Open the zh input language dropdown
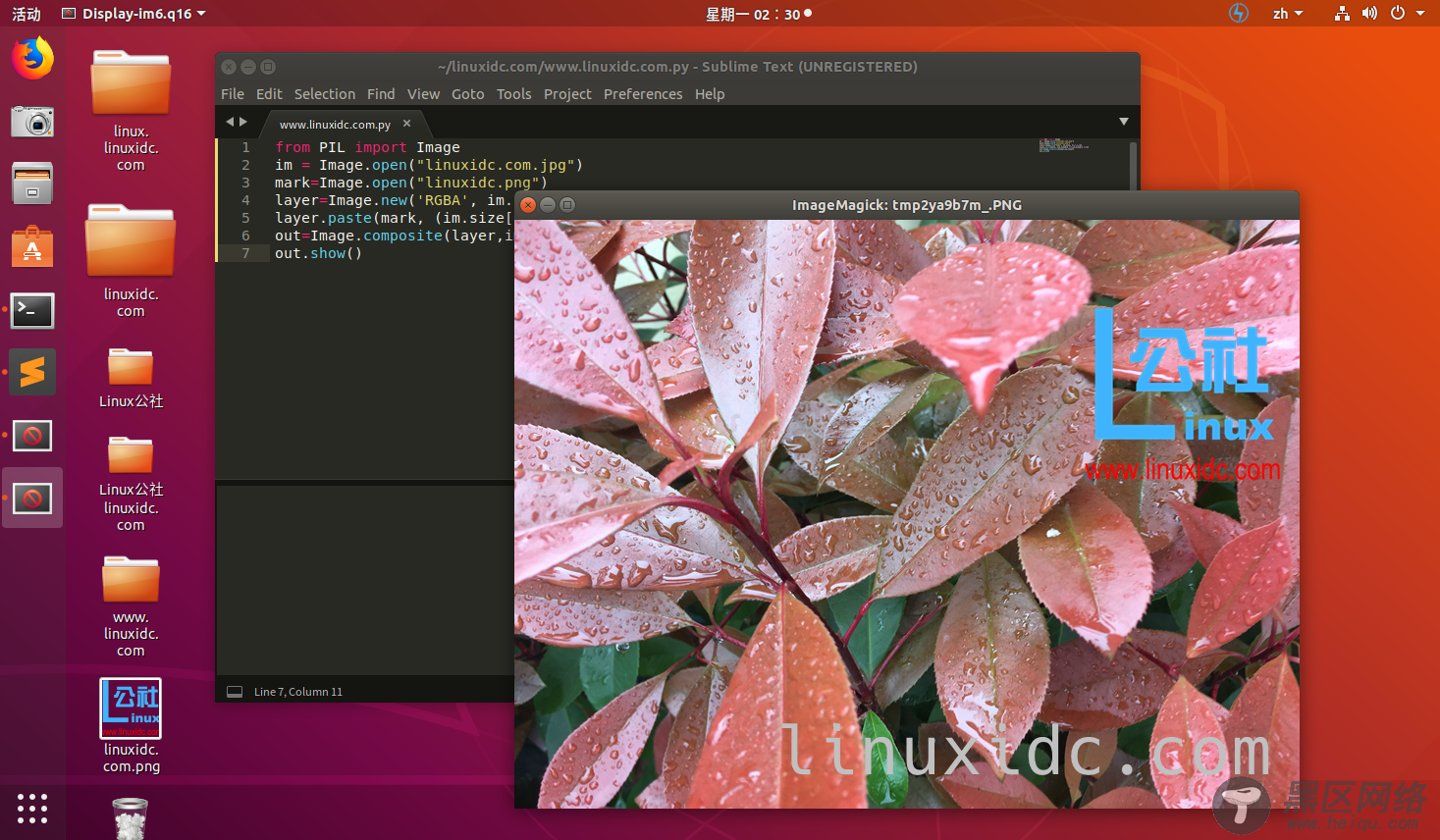This screenshot has width=1440, height=840. [1288, 14]
